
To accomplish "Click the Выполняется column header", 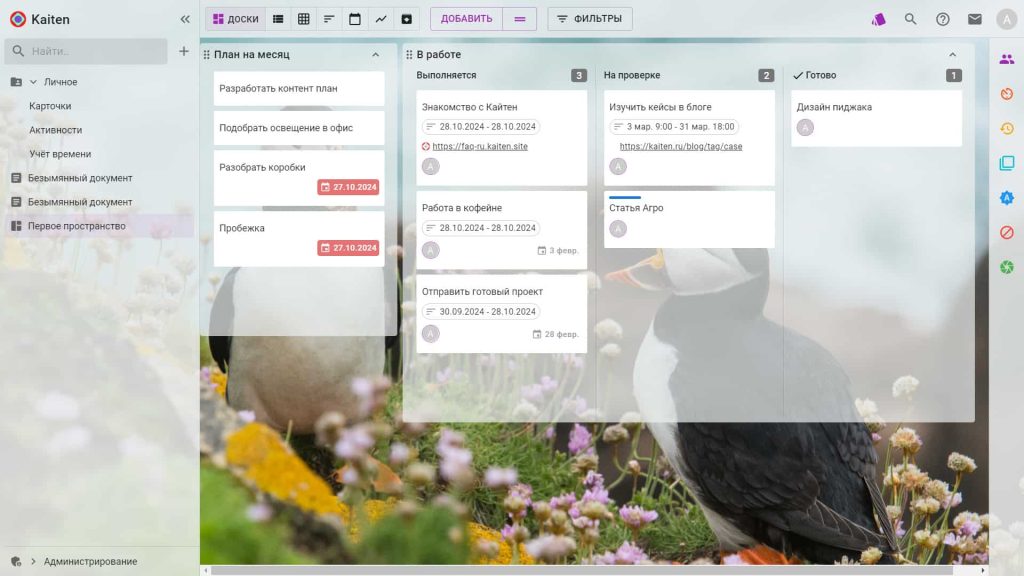I will click(446, 75).
